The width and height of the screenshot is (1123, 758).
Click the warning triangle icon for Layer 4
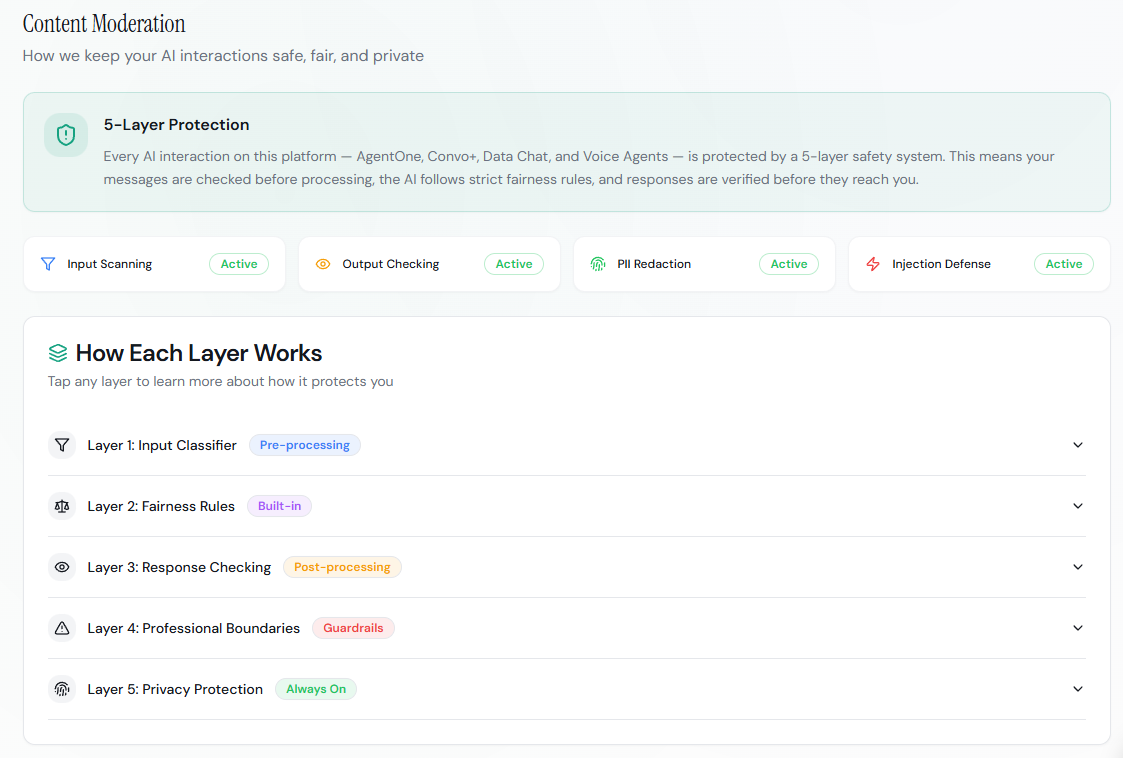pyautogui.click(x=62, y=628)
